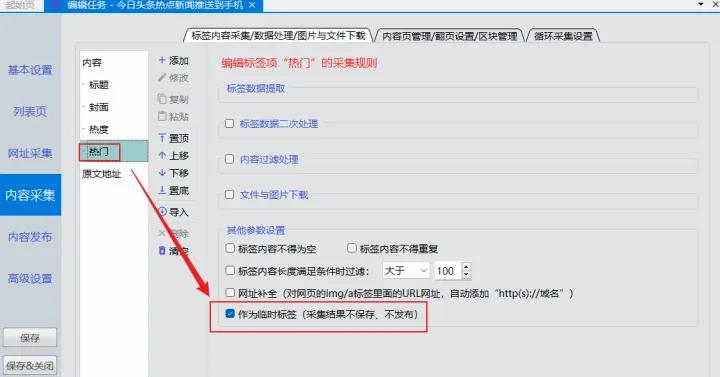Send tag to bottom with 置底
Screen dimensions: 720x377
point(173,190)
